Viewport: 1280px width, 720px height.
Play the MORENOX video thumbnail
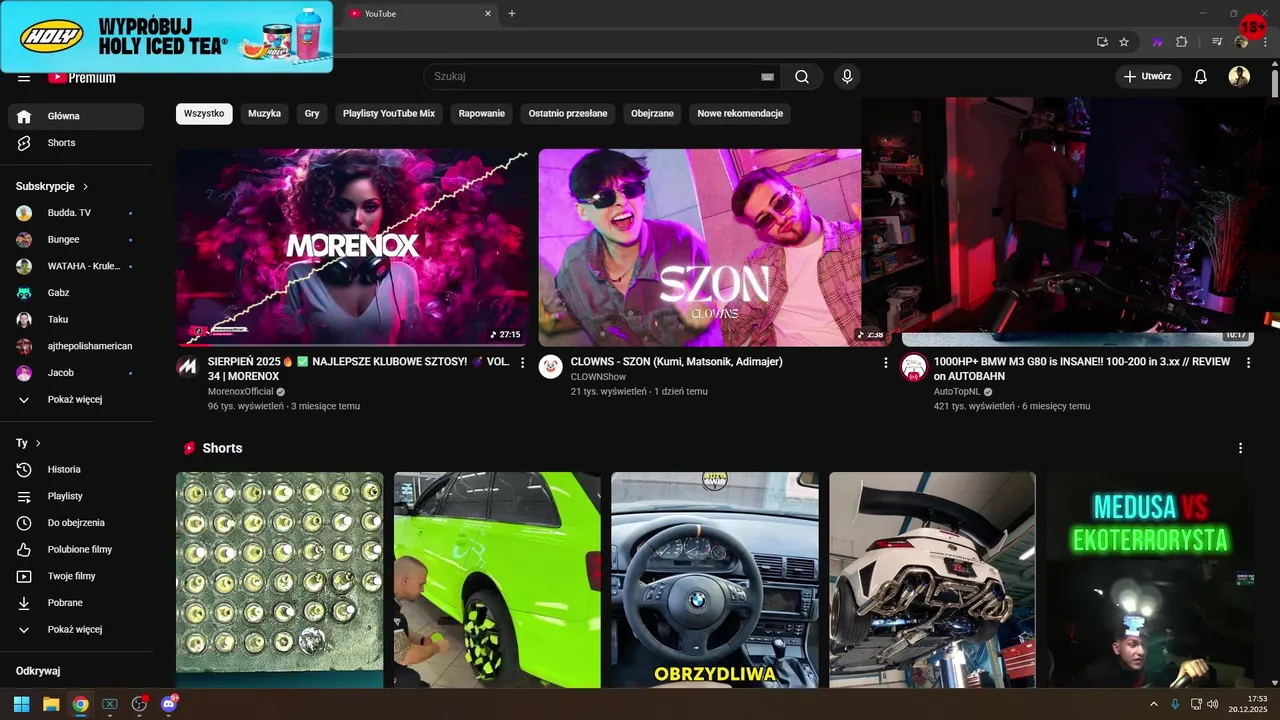352,247
